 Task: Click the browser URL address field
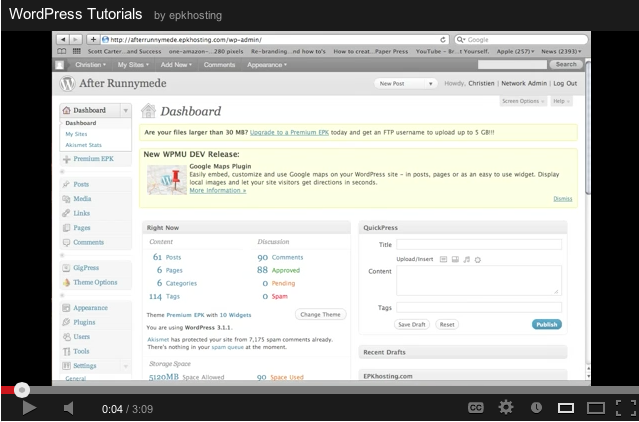tap(269, 40)
